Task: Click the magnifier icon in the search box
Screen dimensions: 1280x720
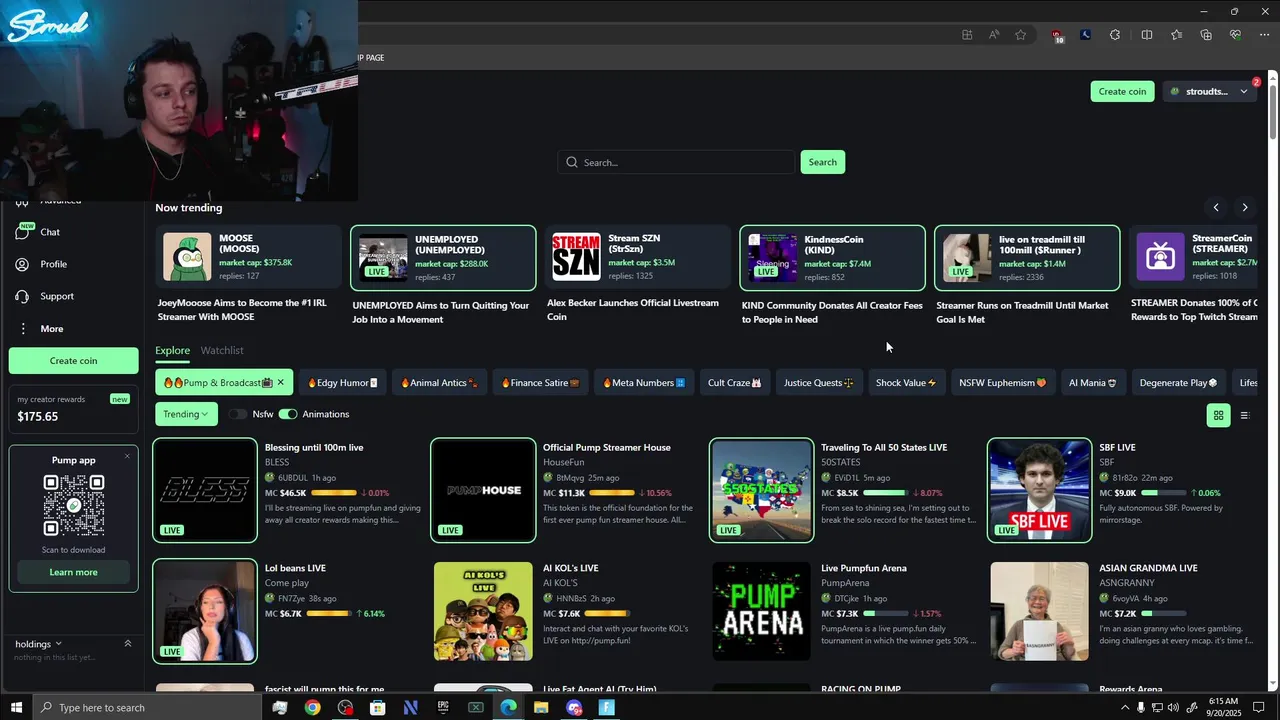Action: (x=572, y=162)
